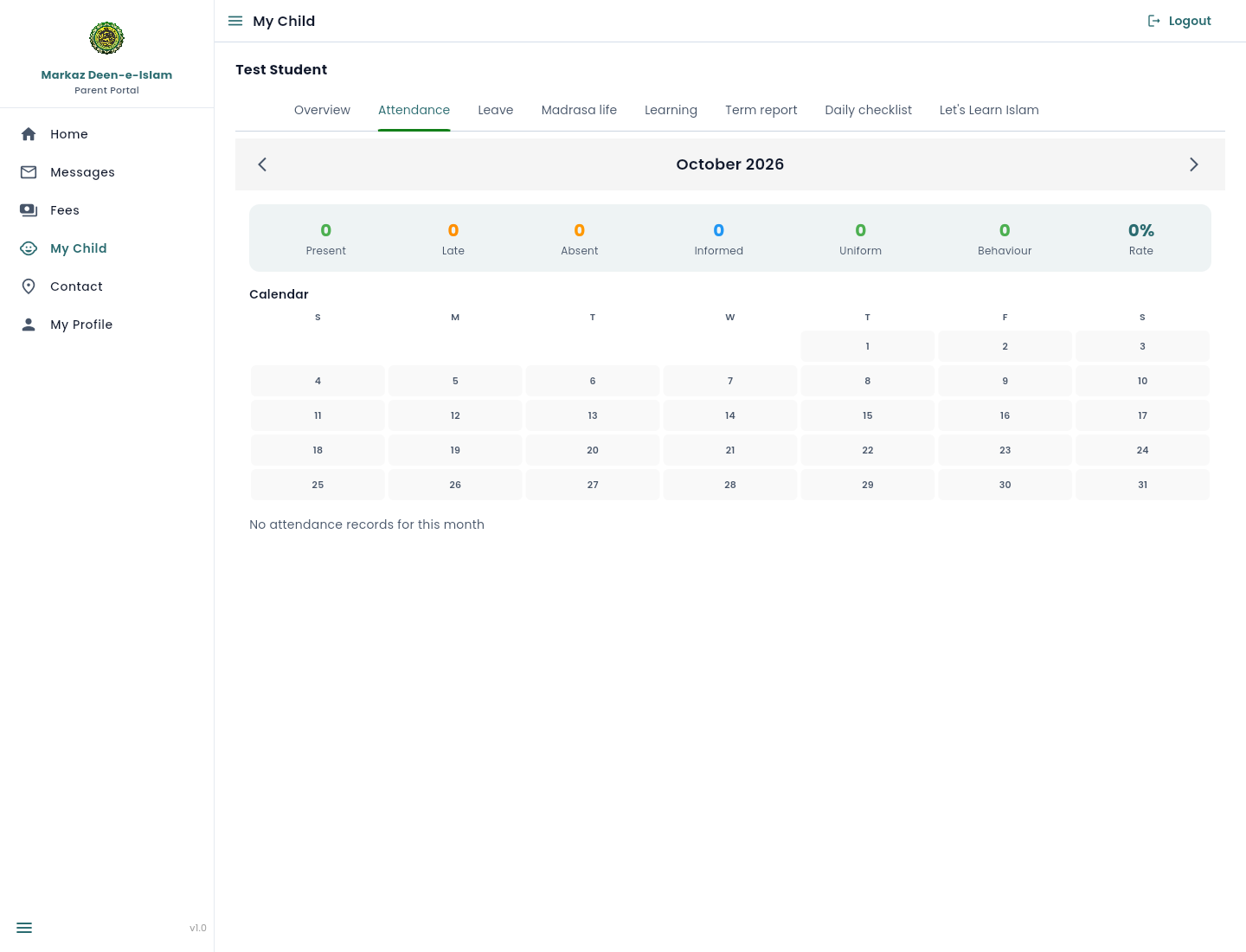Select the Attendance tab

(414, 110)
